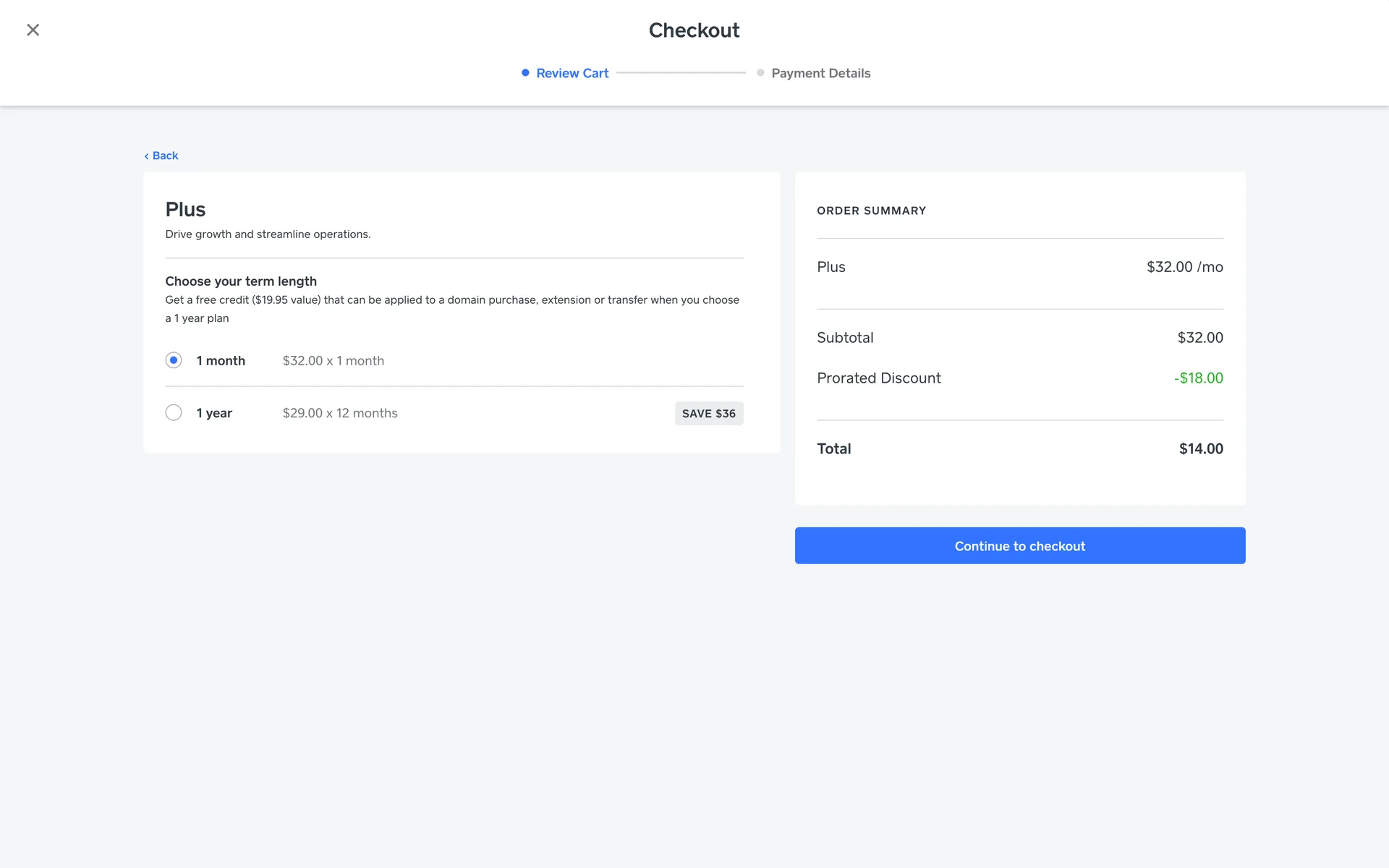Click the gray Payment Details step dot

point(760,72)
